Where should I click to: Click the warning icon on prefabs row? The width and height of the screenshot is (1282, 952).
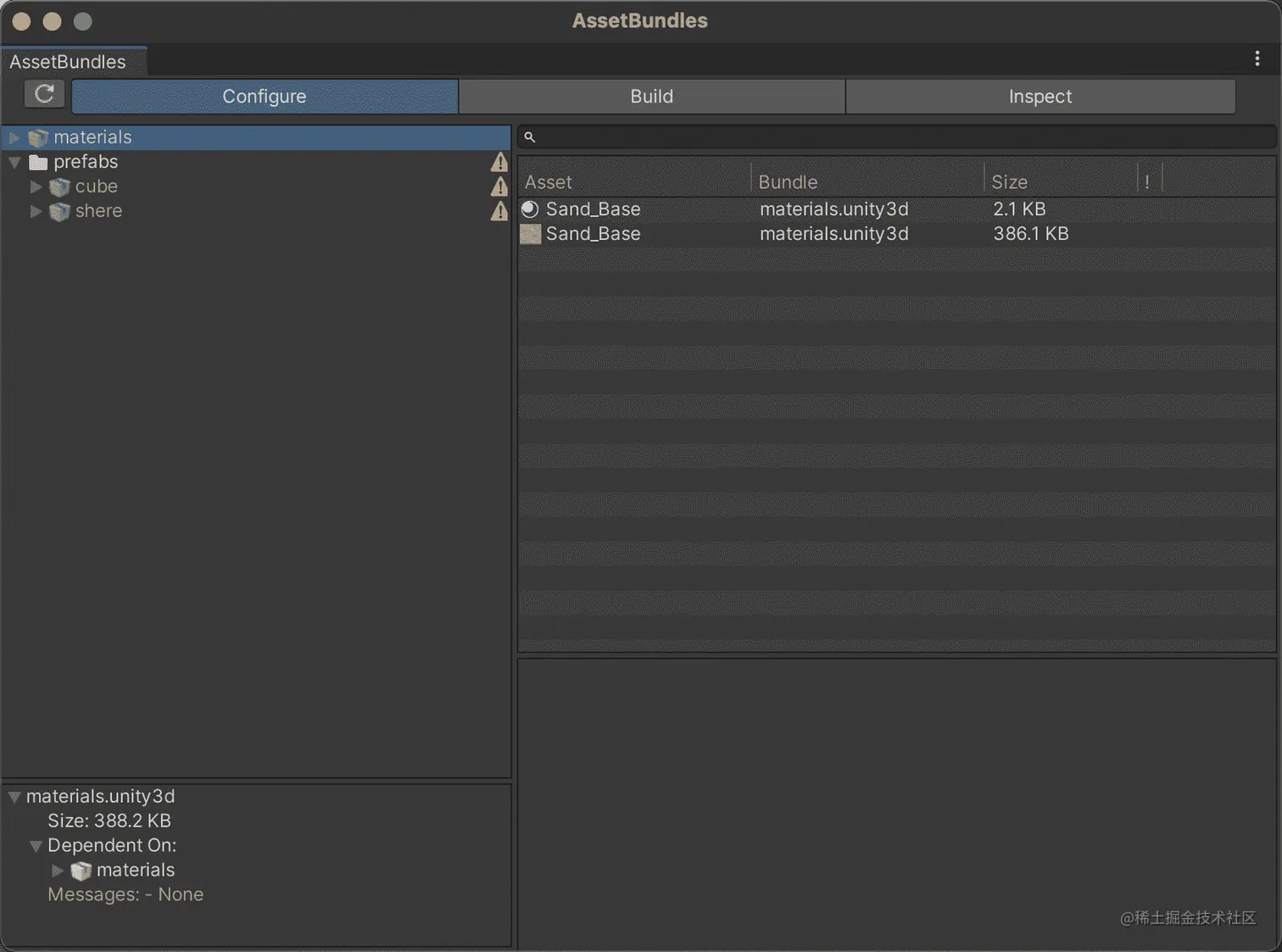pos(499,162)
